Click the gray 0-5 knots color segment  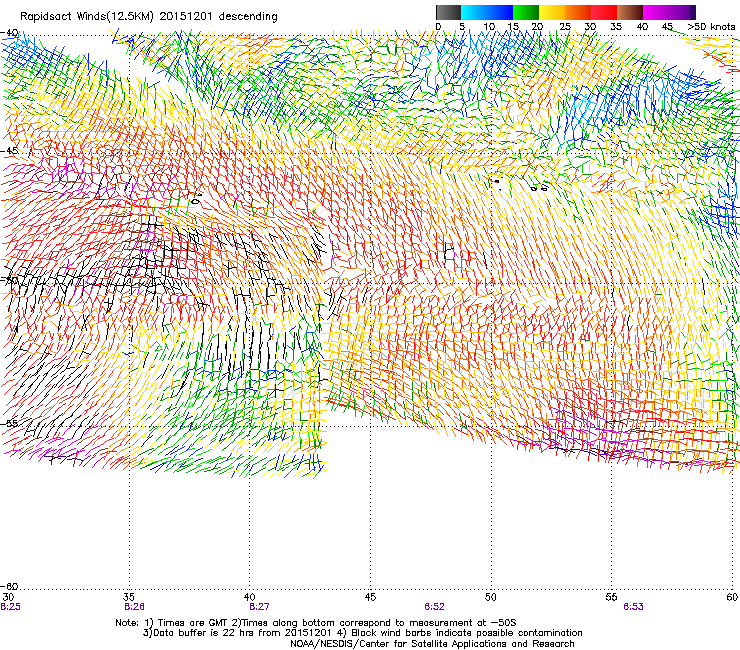coord(448,12)
